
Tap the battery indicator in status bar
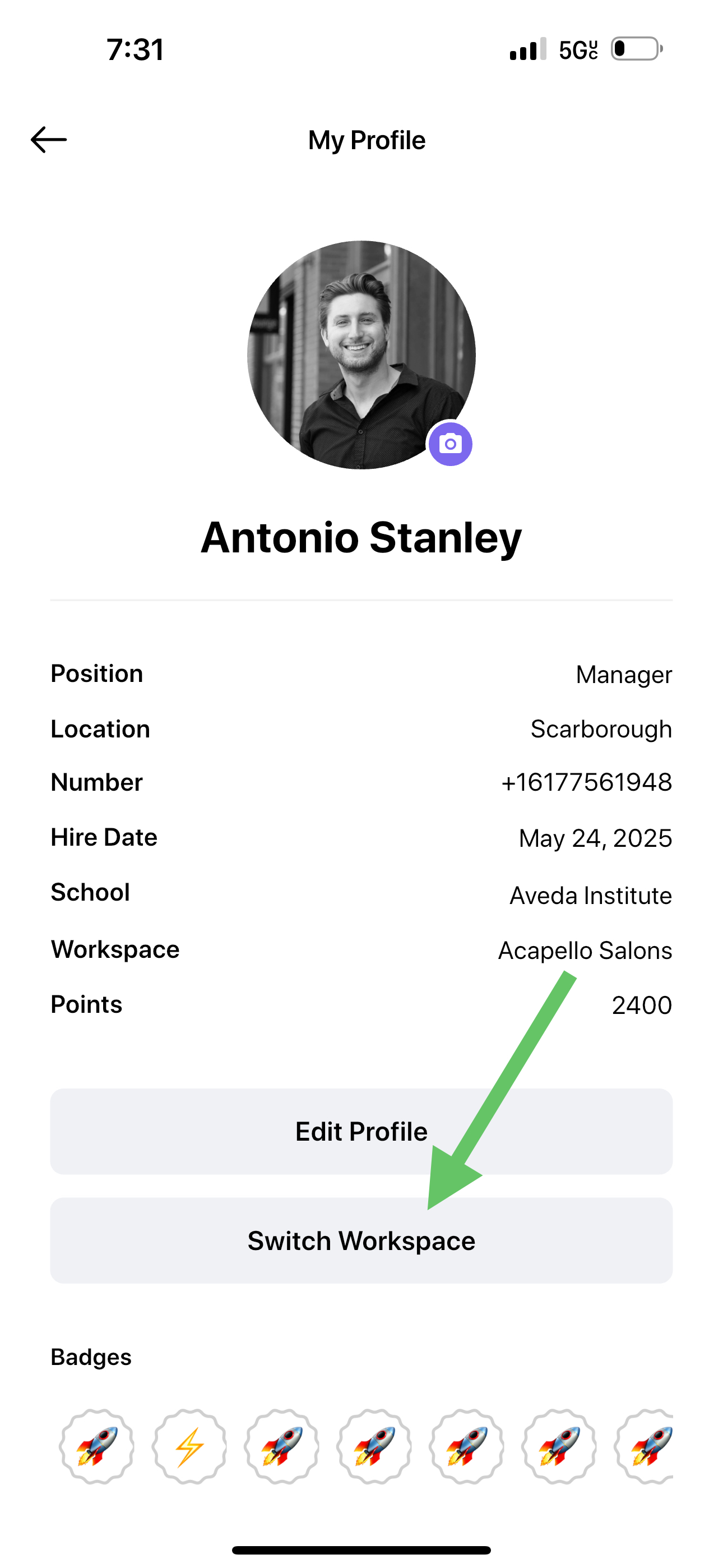[637, 49]
